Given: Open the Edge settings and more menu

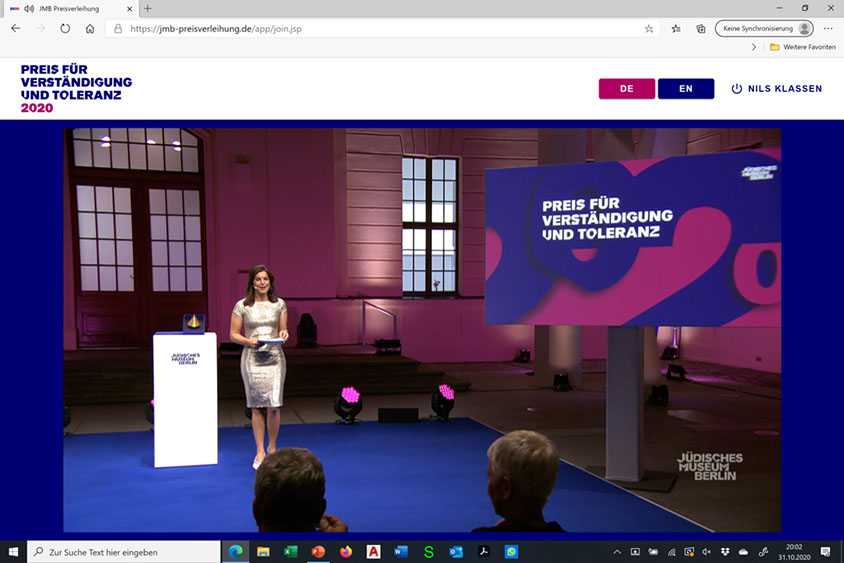Looking at the screenshot, I should click(827, 29).
